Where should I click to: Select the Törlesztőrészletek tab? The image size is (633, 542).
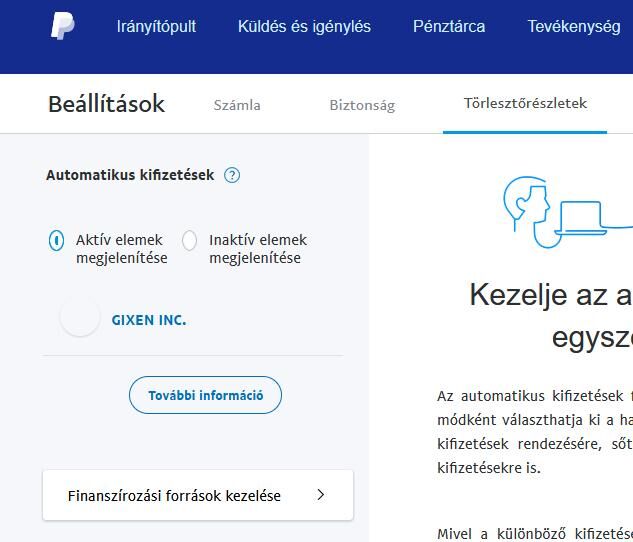(x=525, y=104)
